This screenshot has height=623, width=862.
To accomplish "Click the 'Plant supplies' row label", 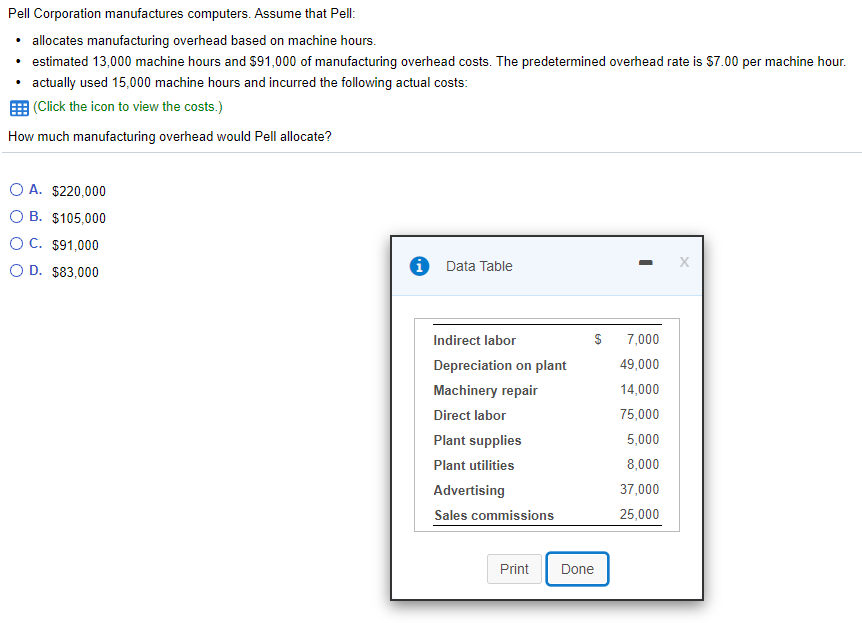I will pos(477,440).
